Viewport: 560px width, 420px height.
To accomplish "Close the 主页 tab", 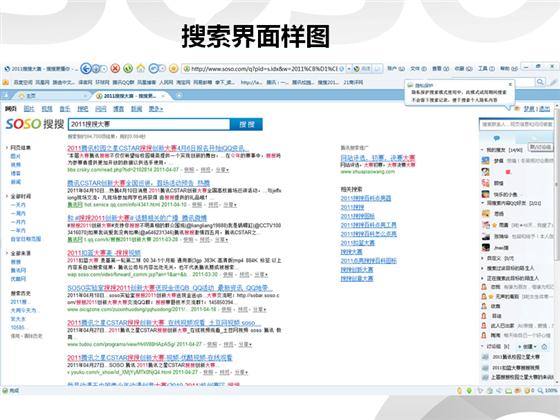I will pos(85,96).
